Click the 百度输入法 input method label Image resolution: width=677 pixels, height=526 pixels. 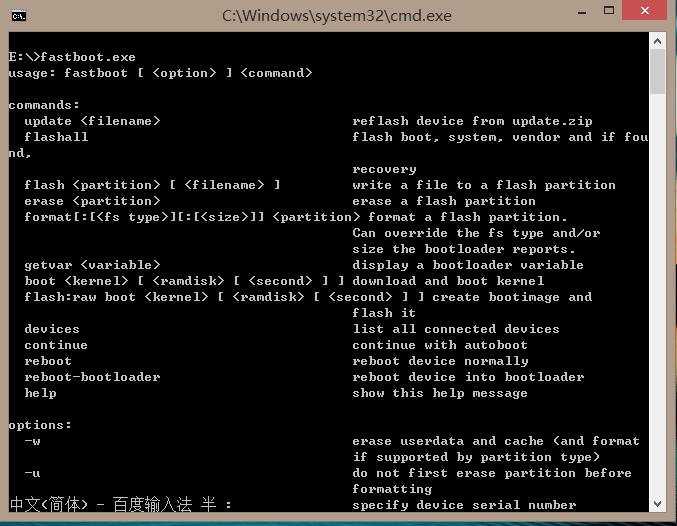tap(156, 505)
